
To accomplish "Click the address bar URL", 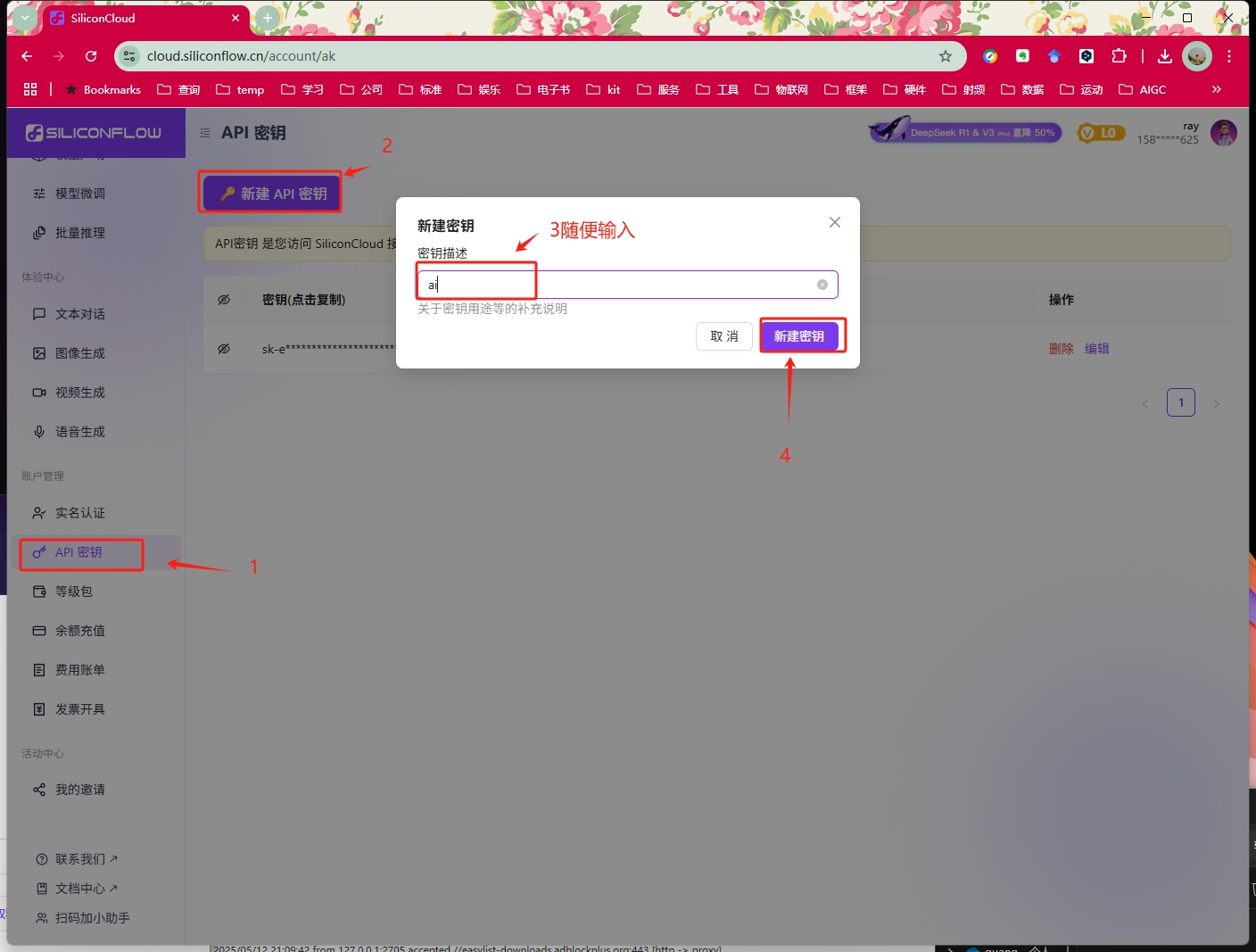I will point(241,56).
